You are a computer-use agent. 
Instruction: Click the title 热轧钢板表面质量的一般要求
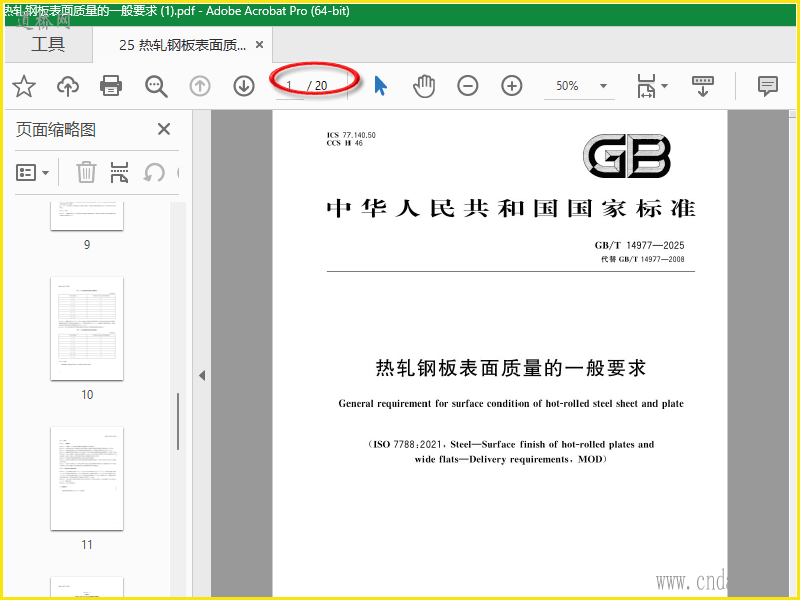point(511,368)
